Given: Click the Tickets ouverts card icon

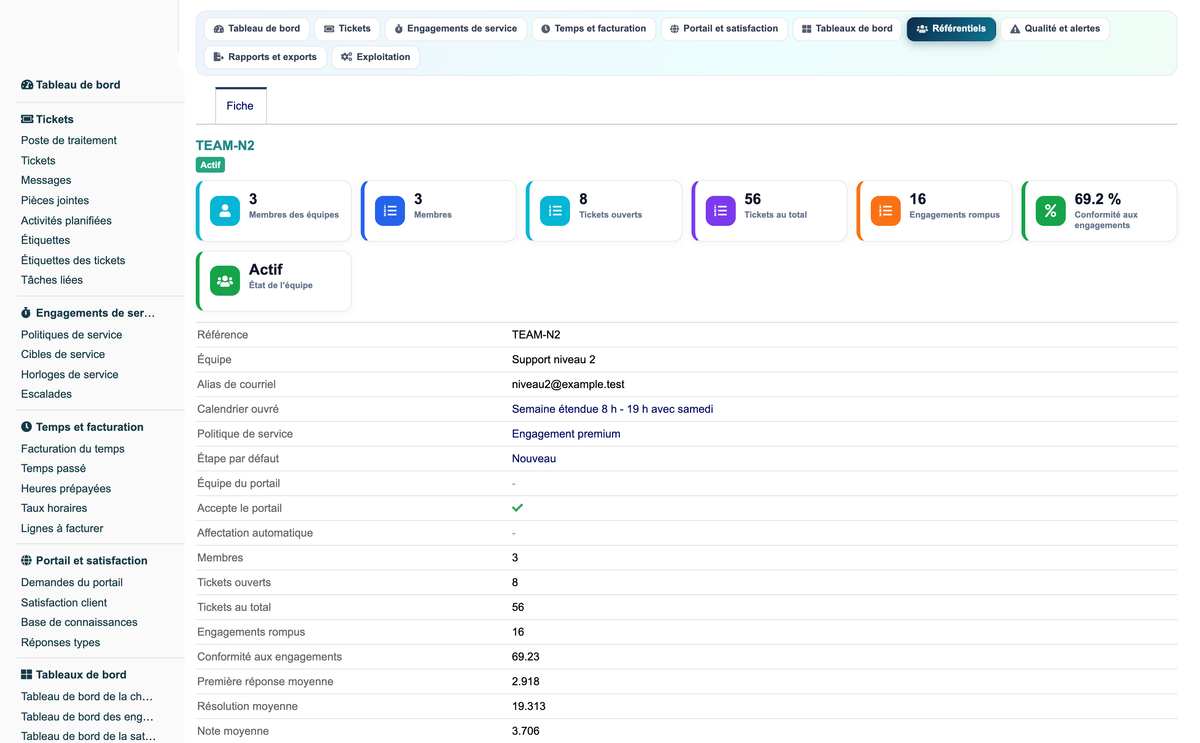Looking at the screenshot, I should coord(555,211).
